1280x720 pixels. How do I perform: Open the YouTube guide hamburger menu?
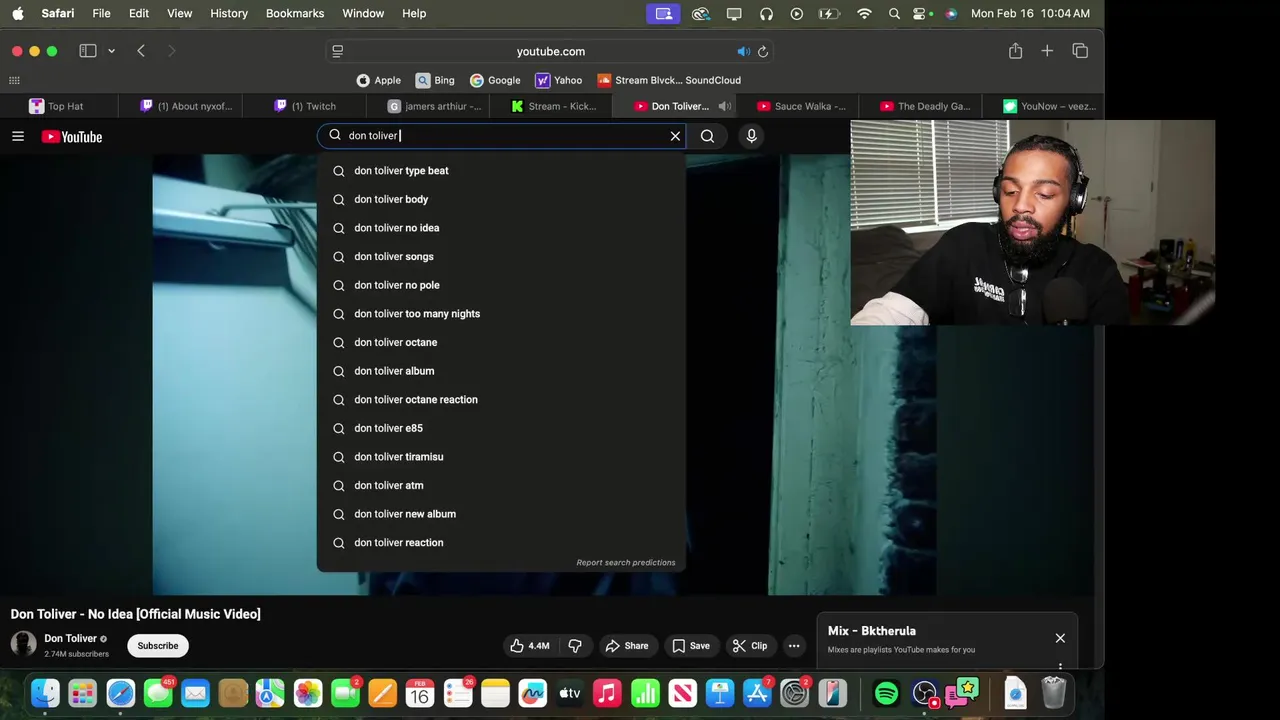(x=18, y=136)
